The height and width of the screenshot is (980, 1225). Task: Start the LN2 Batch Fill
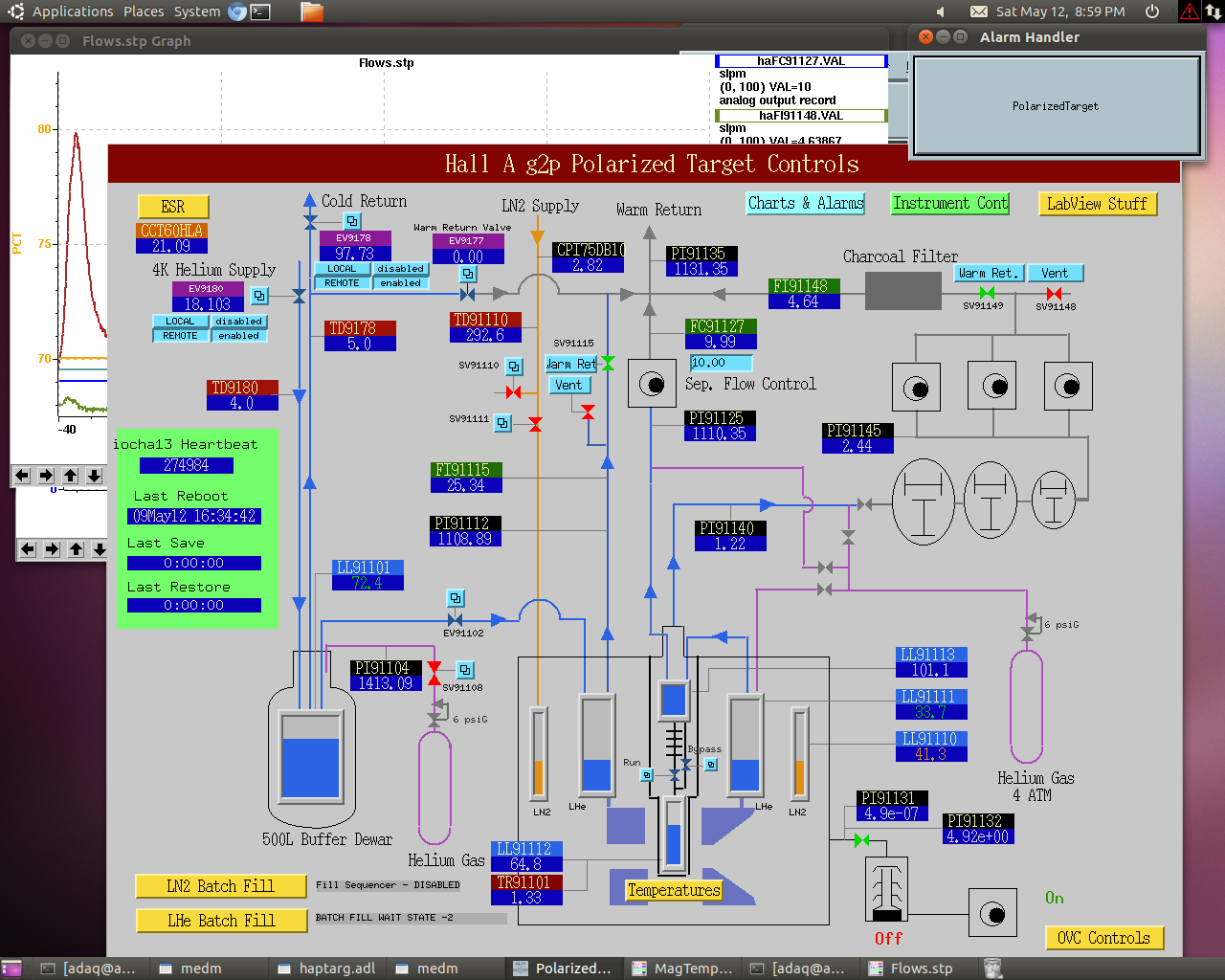pos(221,886)
